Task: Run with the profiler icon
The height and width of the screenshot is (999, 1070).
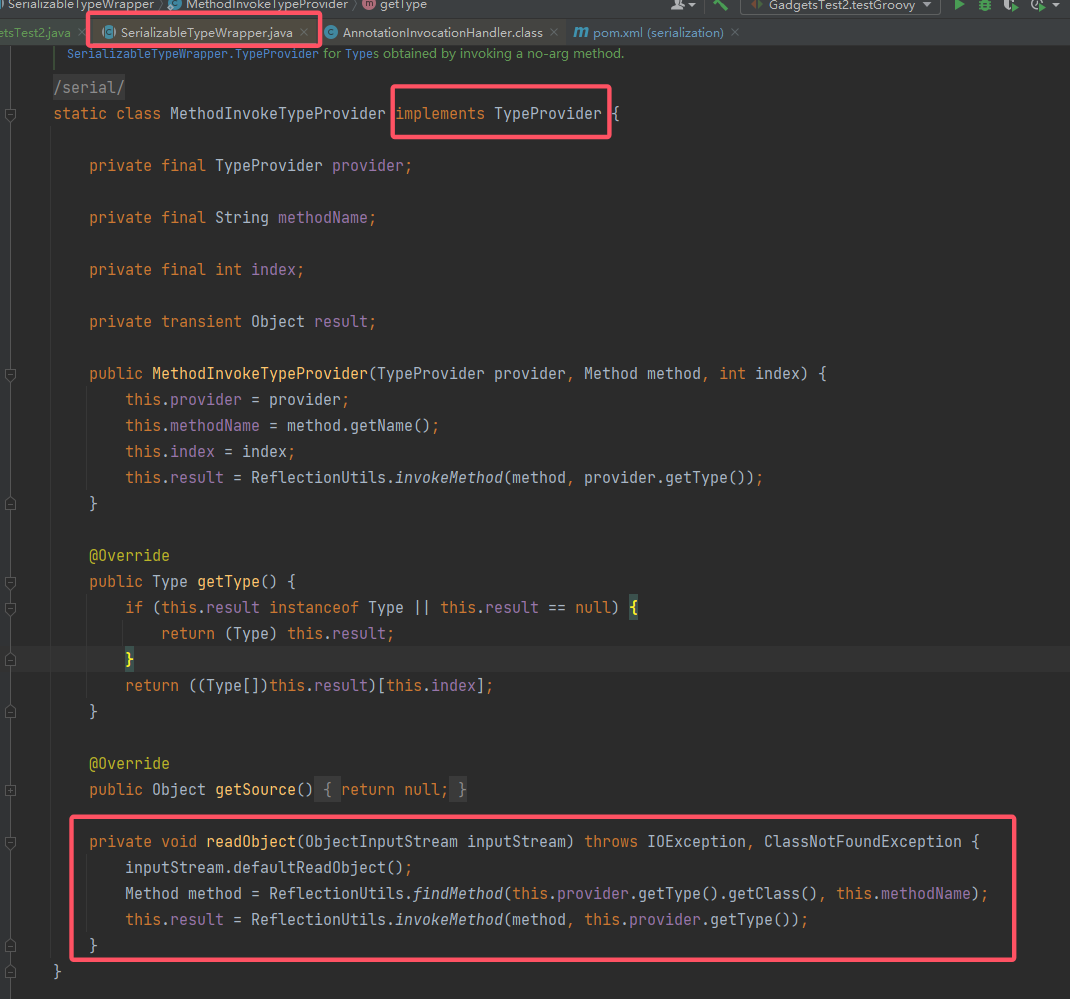Action: pos(1038,5)
